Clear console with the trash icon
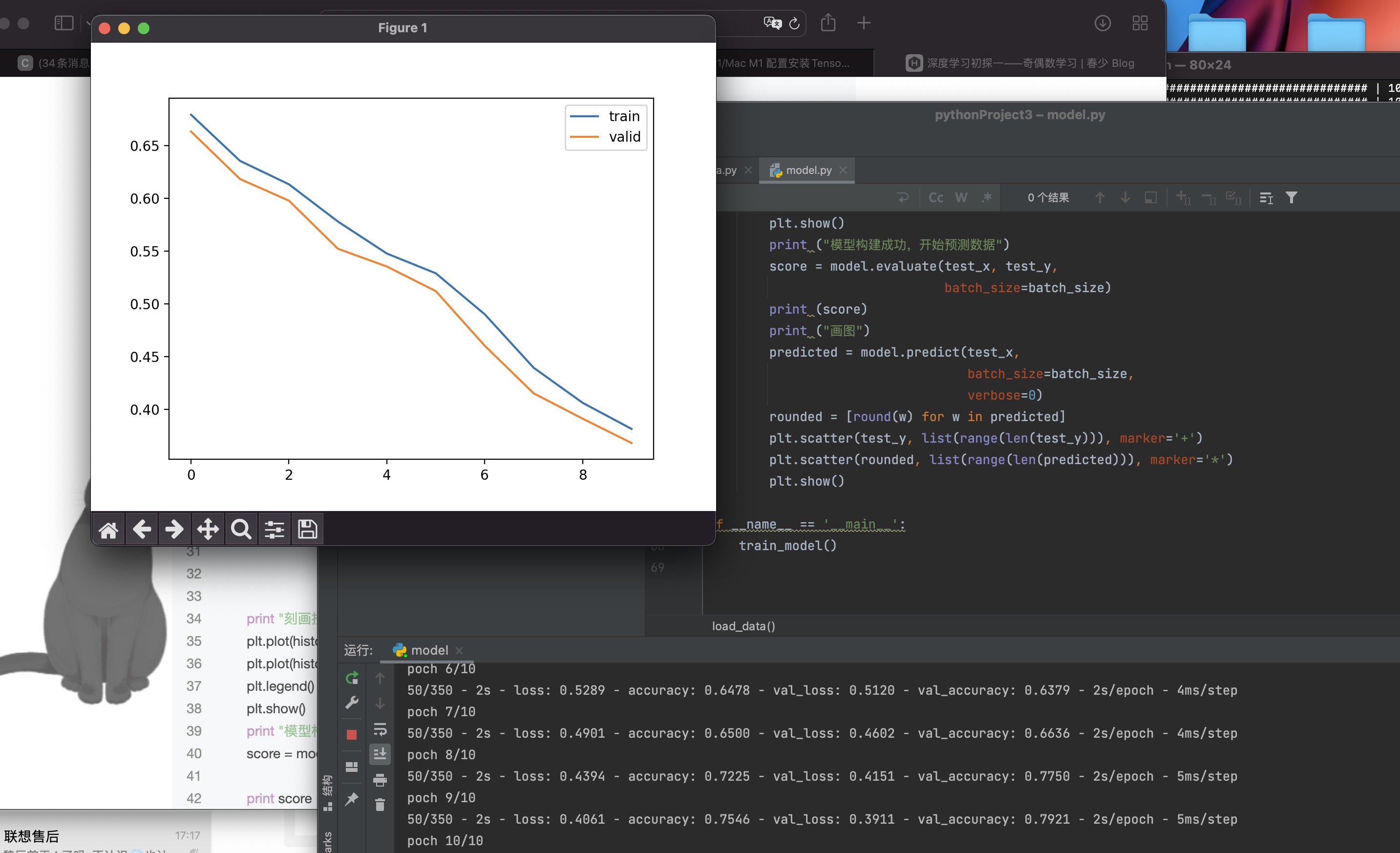1400x853 pixels. (x=380, y=804)
